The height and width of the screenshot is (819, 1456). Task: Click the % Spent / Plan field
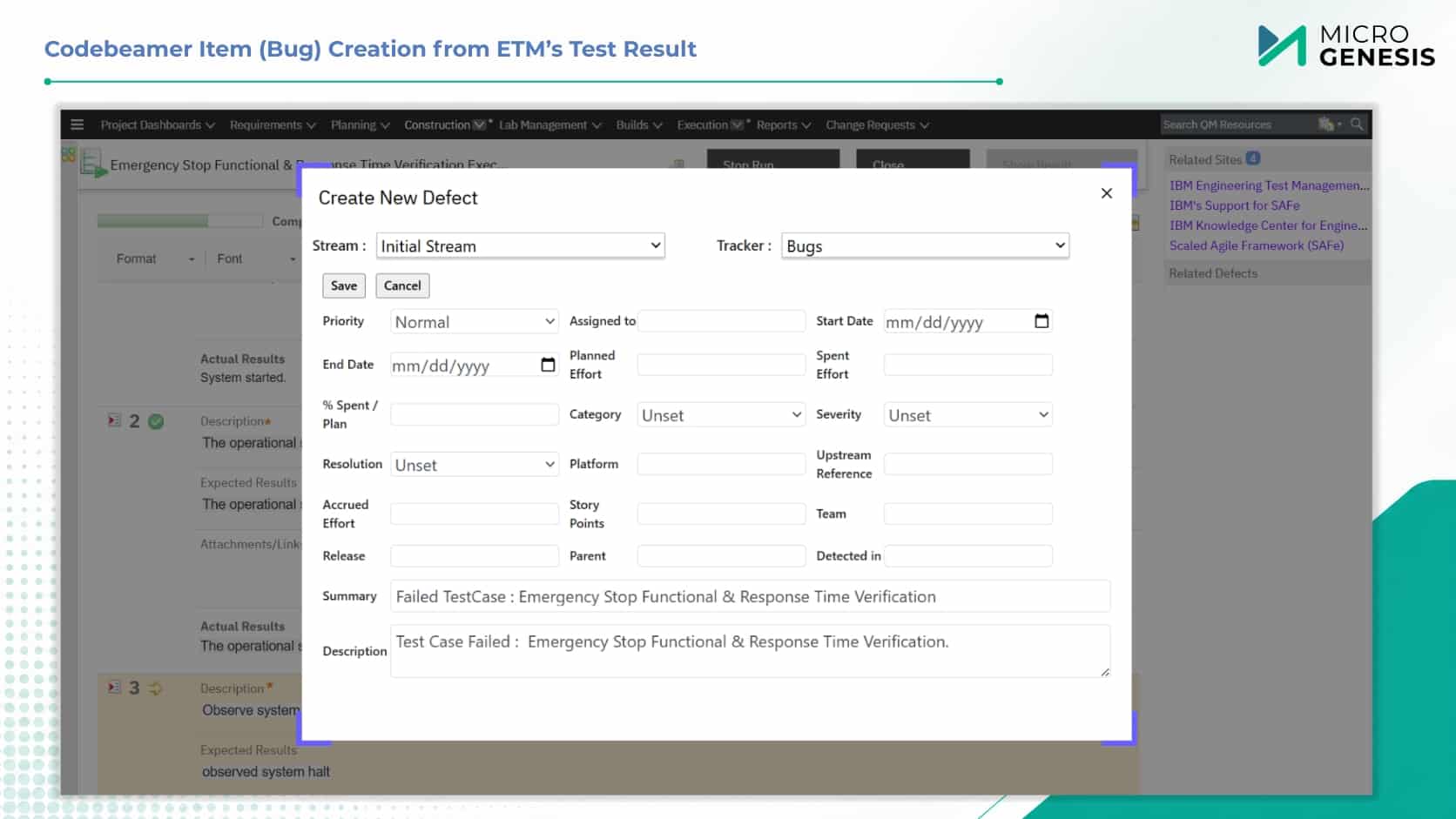pyautogui.click(x=475, y=414)
